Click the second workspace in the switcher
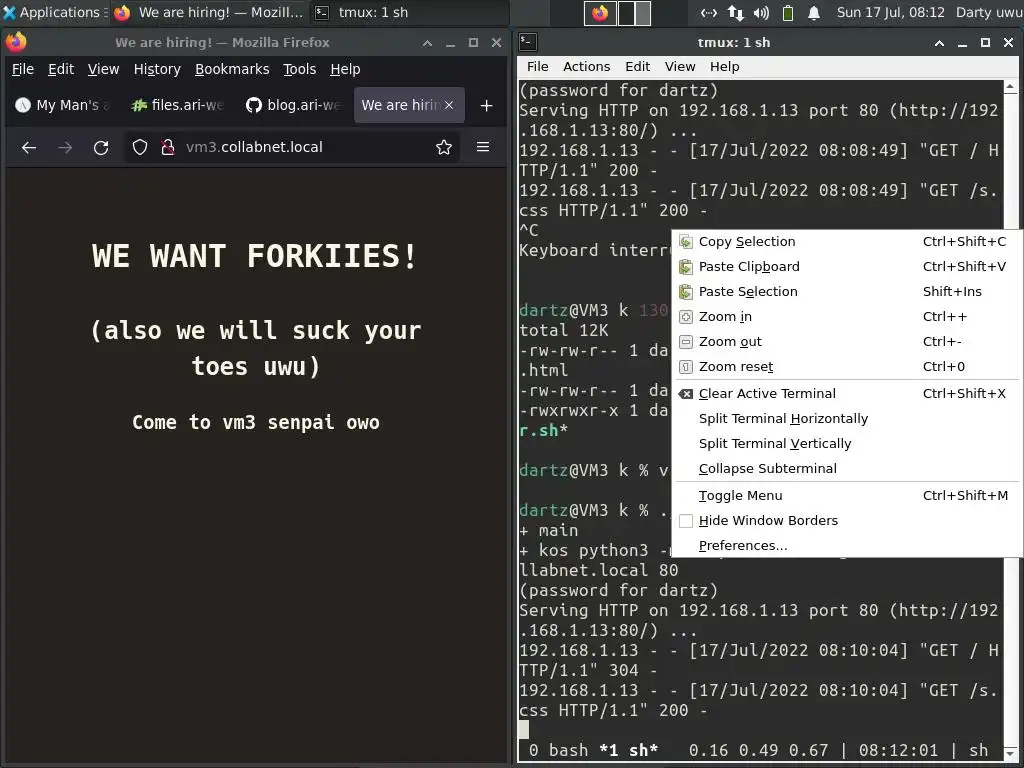 (634, 13)
